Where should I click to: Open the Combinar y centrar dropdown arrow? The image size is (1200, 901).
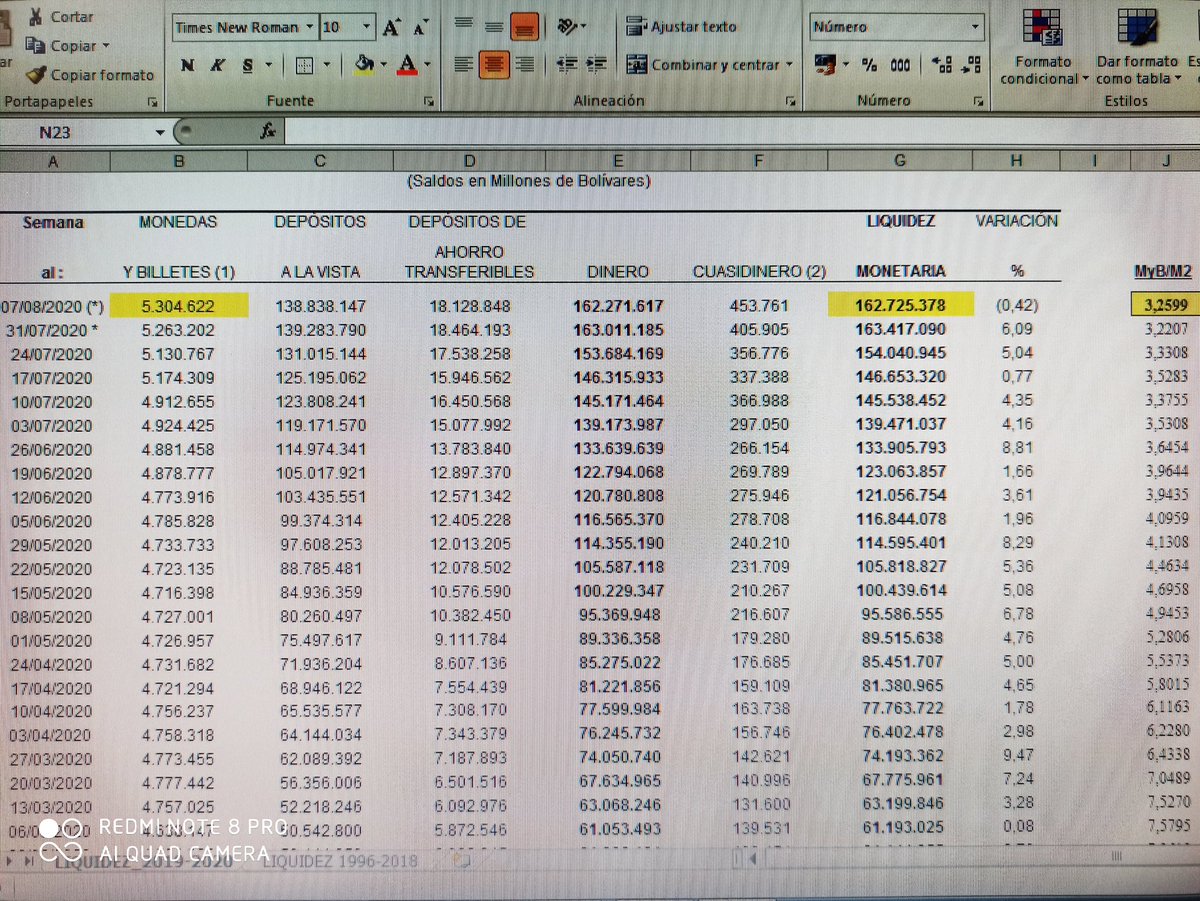click(789, 65)
